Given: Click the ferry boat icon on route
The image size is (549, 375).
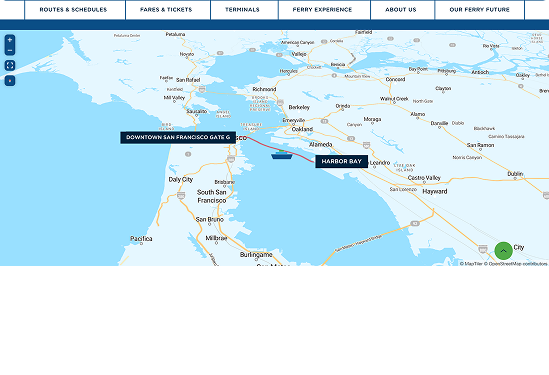Looking at the screenshot, I should (282, 155).
